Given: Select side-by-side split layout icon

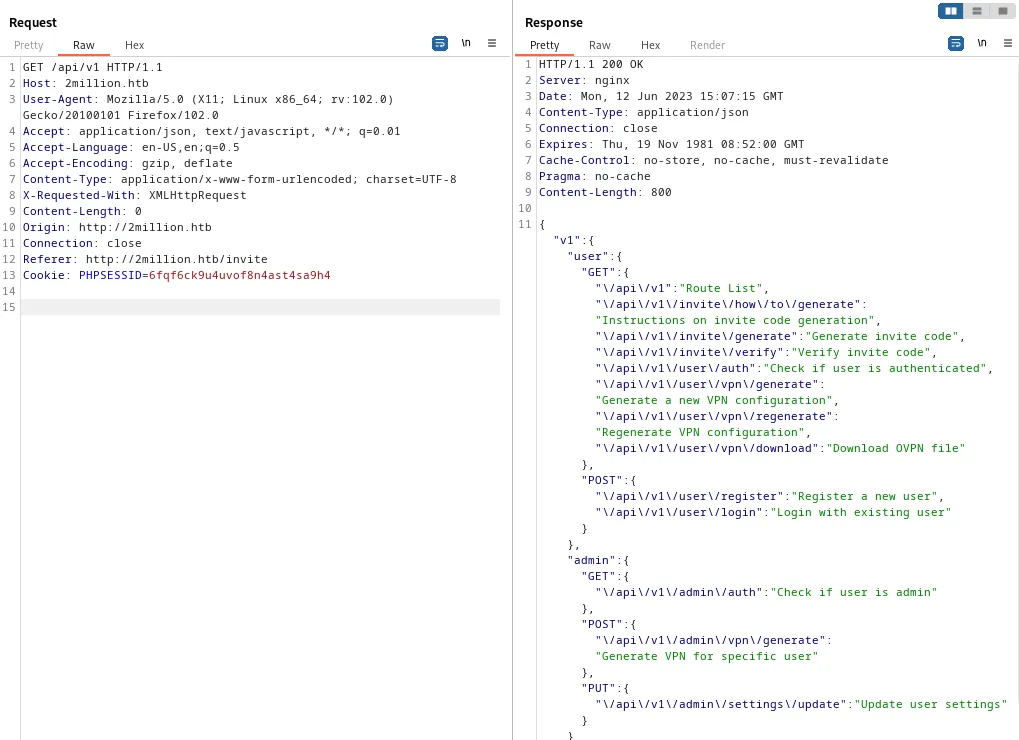Looking at the screenshot, I should (x=951, y=11).
